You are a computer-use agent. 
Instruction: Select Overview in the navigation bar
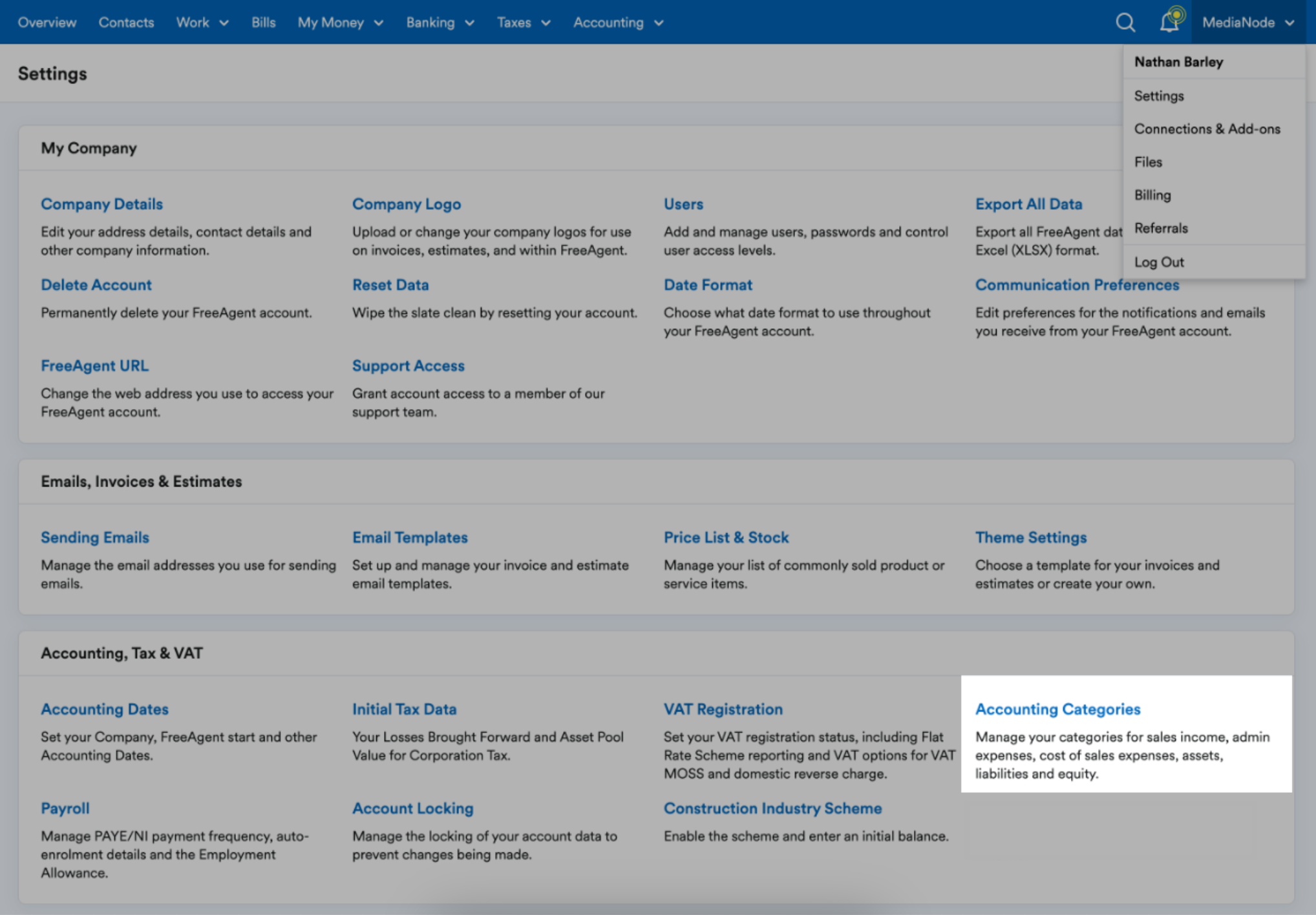click(46, 22)
